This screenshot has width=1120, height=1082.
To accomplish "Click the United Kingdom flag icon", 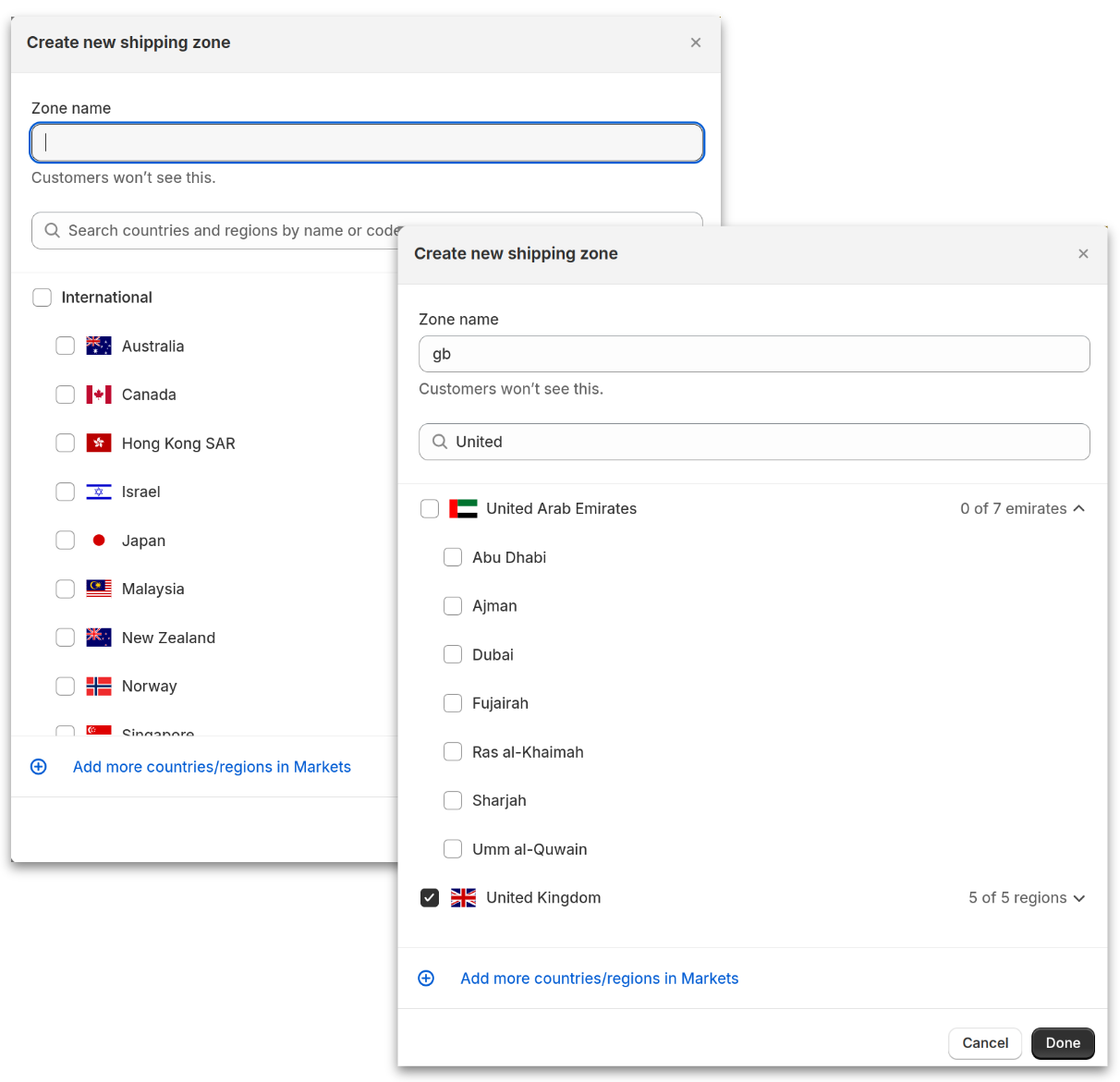I will (x=463, y=897).
